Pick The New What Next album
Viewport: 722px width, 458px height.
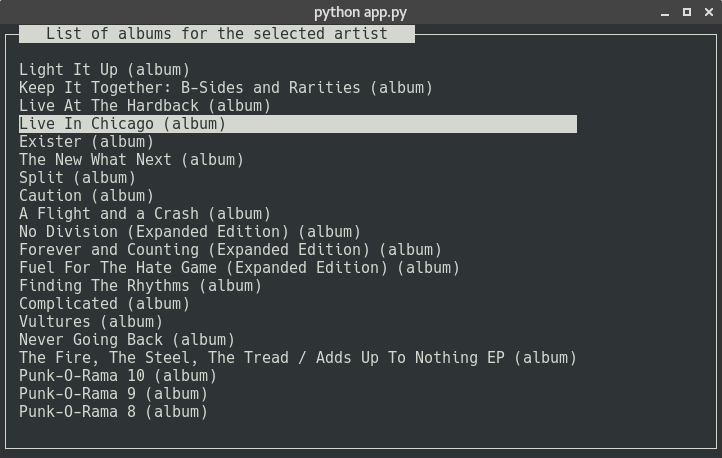[131, 160]
